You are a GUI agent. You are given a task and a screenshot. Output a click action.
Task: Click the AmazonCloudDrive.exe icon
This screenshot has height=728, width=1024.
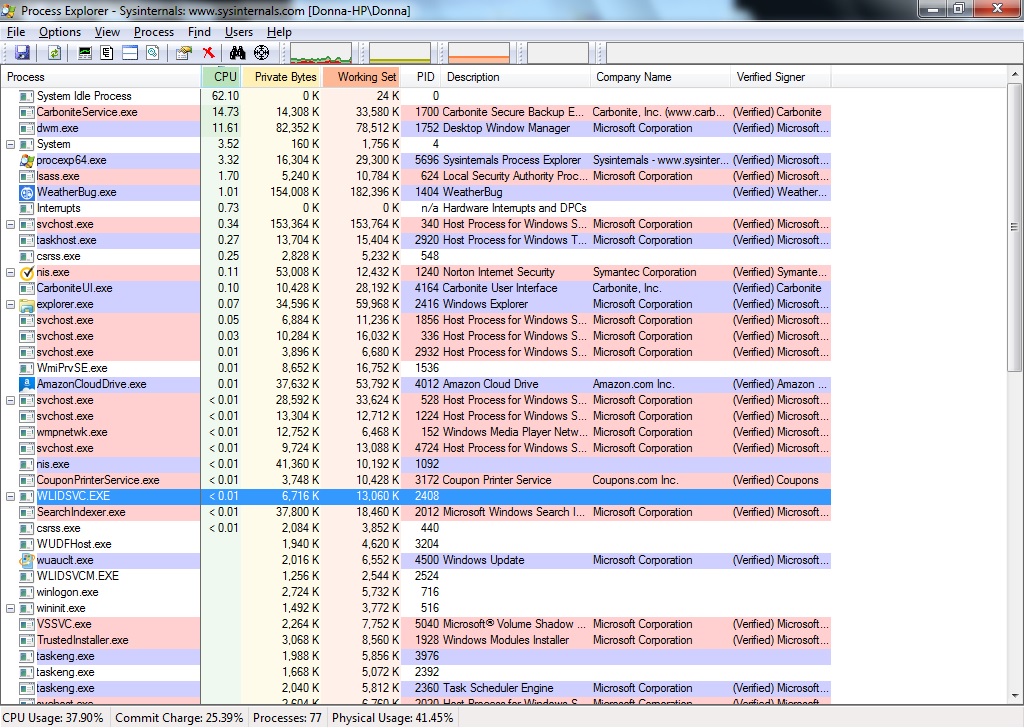[x=27, y=384]
